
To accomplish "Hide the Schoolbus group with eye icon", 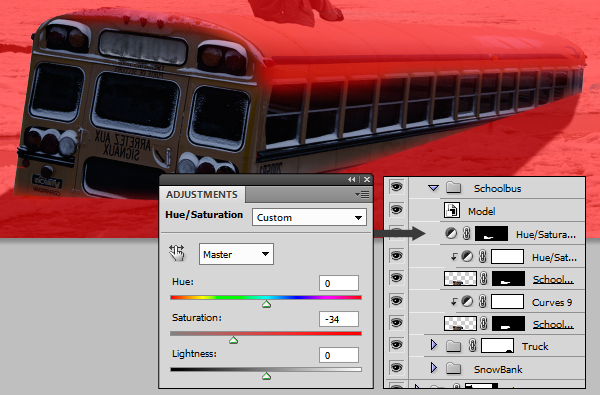I will pyautogui.click(x=396, y=187).
